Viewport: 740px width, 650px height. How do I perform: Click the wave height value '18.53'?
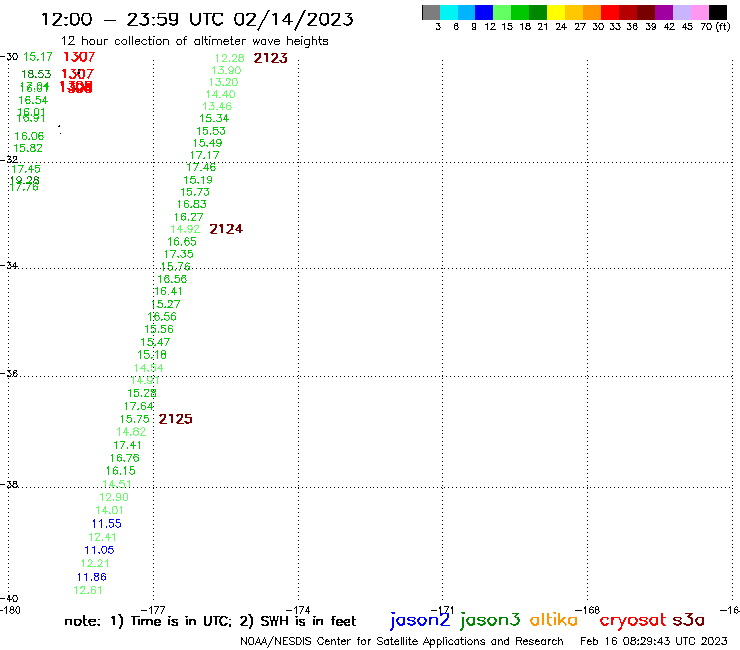coord(36,74)
